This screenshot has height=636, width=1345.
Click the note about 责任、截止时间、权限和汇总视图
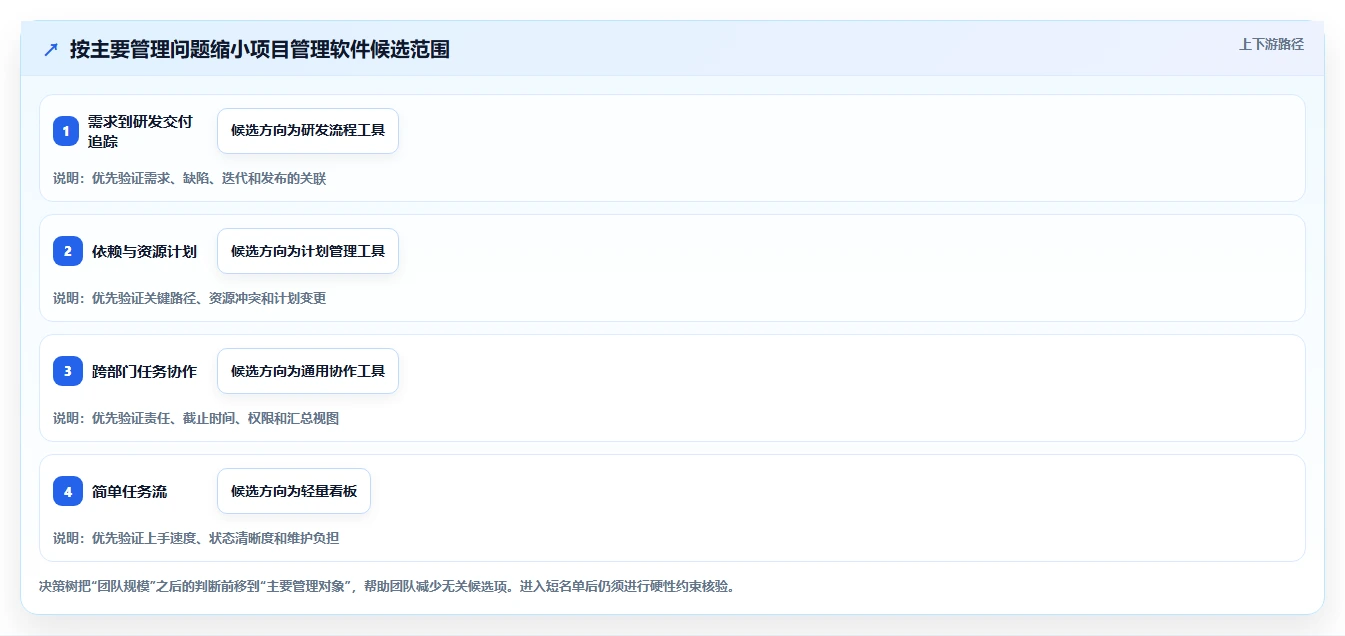[196, 418]
